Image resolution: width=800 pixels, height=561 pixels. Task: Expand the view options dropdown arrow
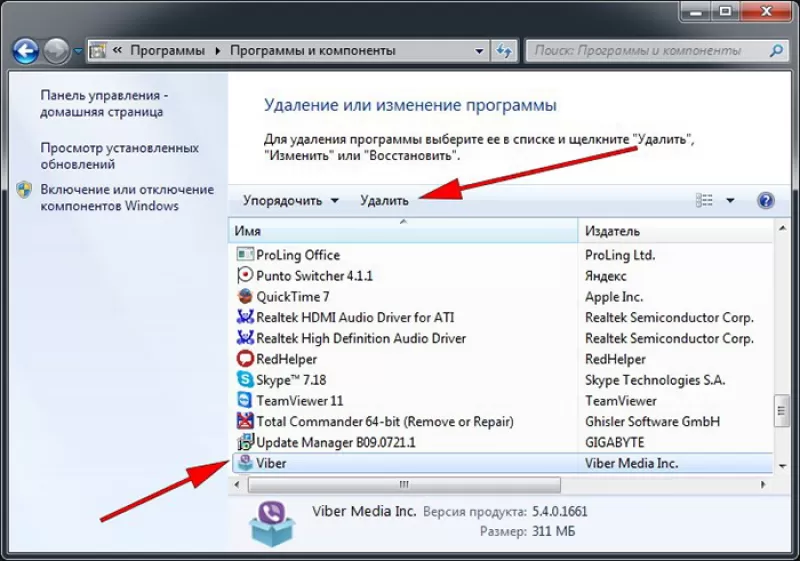730,200
